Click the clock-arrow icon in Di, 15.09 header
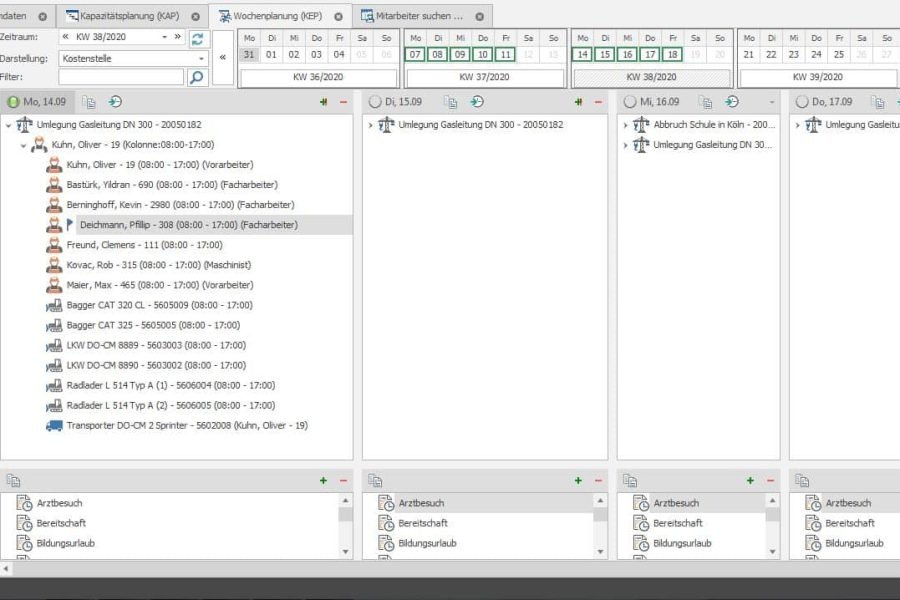Image resolution: width=900 pixels, height=600 pixels. point(477,102)
